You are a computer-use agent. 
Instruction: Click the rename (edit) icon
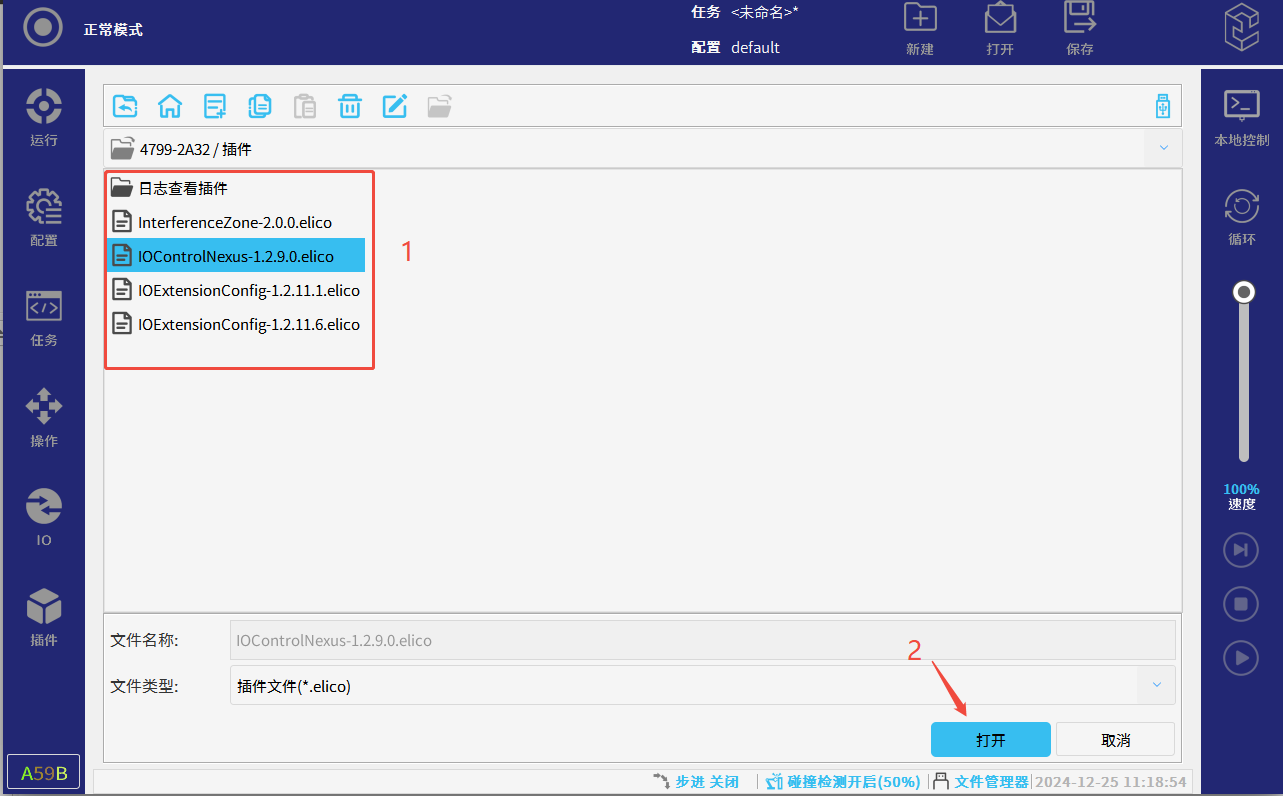(x=395, y=106)
